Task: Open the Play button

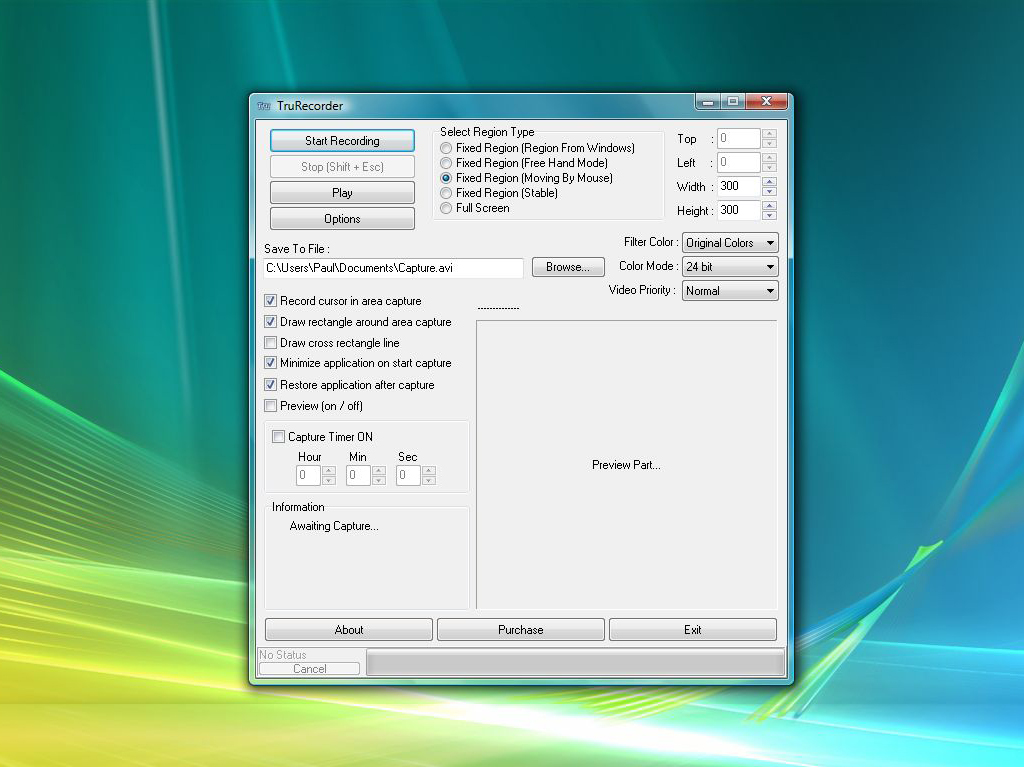Action: [342, 193]
